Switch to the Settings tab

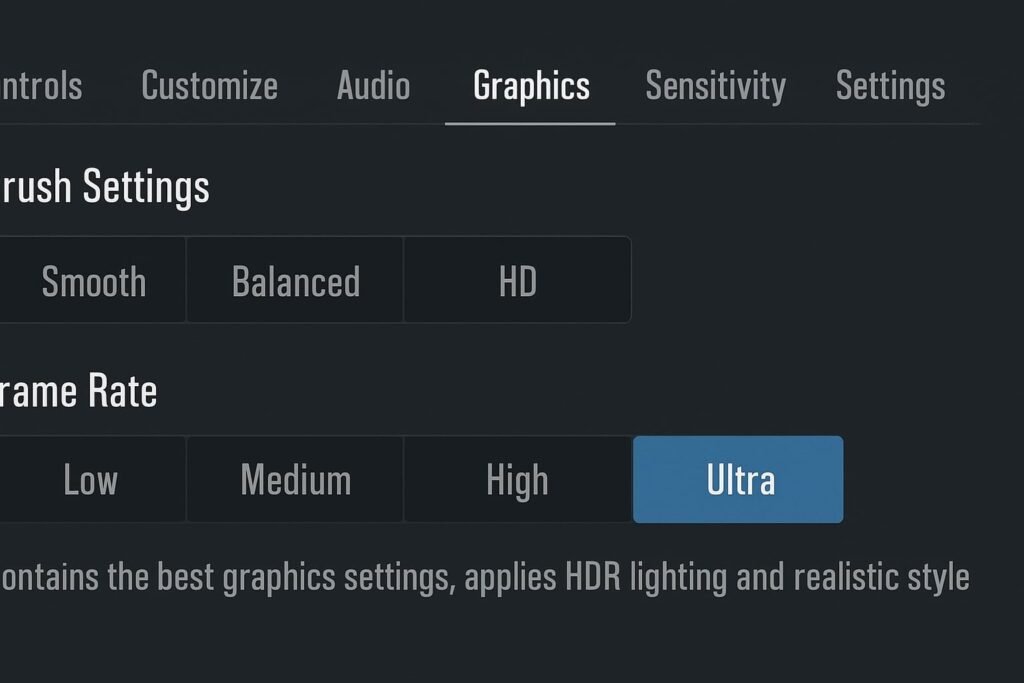[890, 85]
